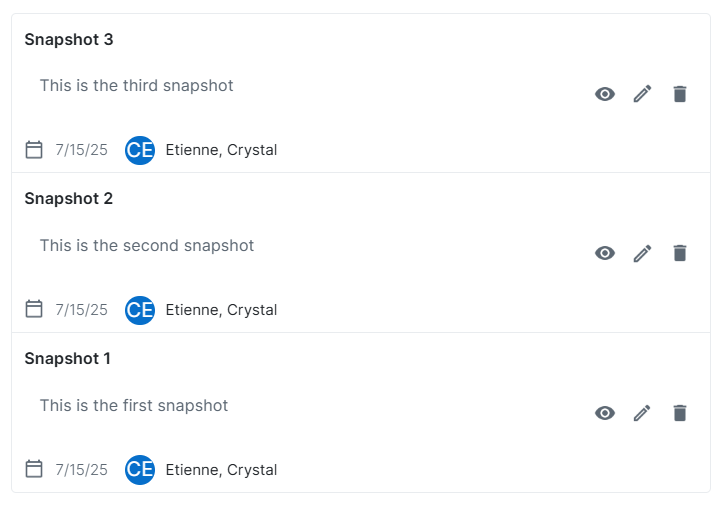Click "This is the second snapshot" description

click(147, 246)
